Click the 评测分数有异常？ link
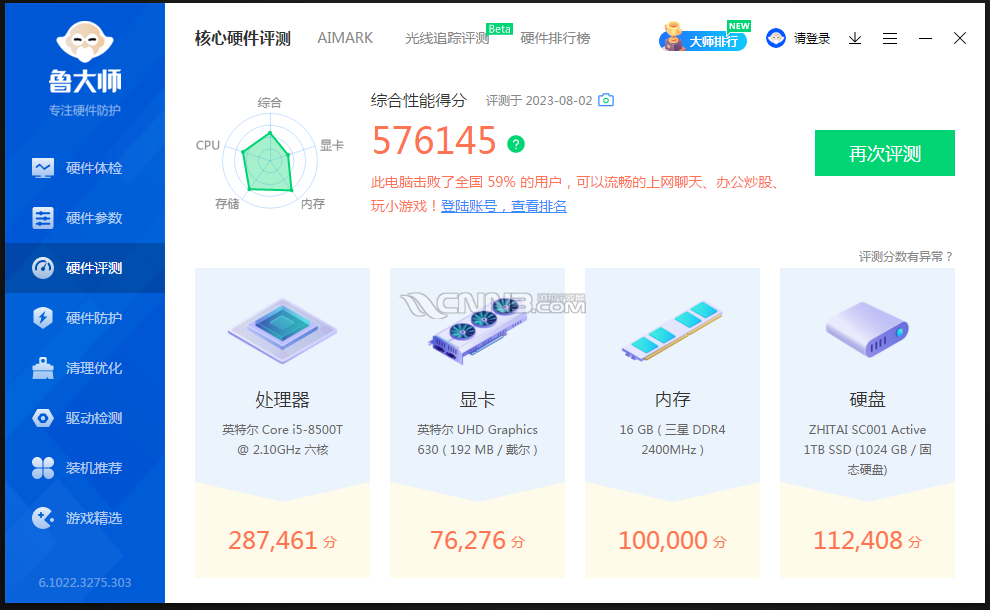990x610 pixels. coord(906,257)
